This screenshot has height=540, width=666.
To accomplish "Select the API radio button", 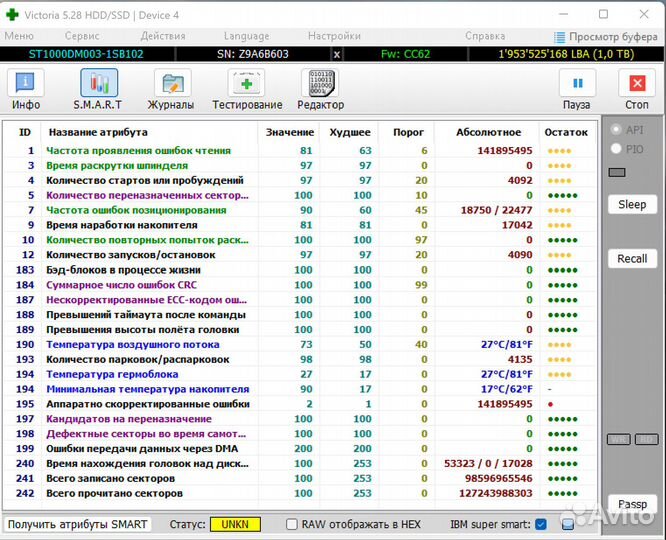I will (616, 129).
